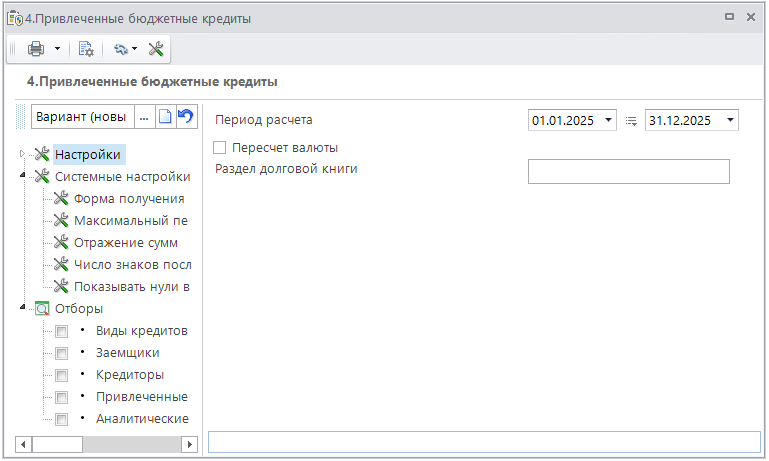This screenshot has width=769, height=461.
Task: Click the tree panel's horizontal scrollbar right arrow
Action: (x=189, y=443)
